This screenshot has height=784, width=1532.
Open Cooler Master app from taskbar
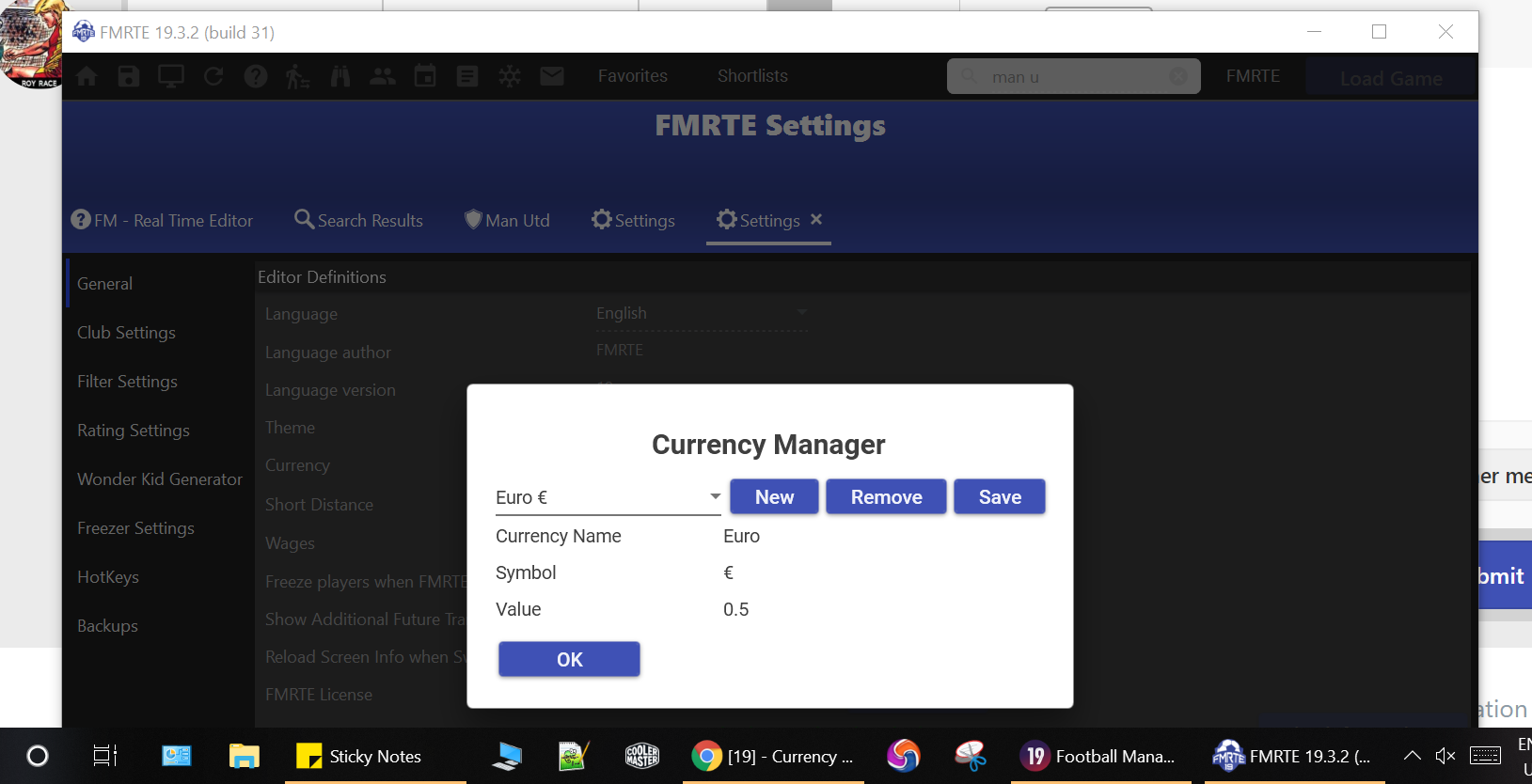642,756
